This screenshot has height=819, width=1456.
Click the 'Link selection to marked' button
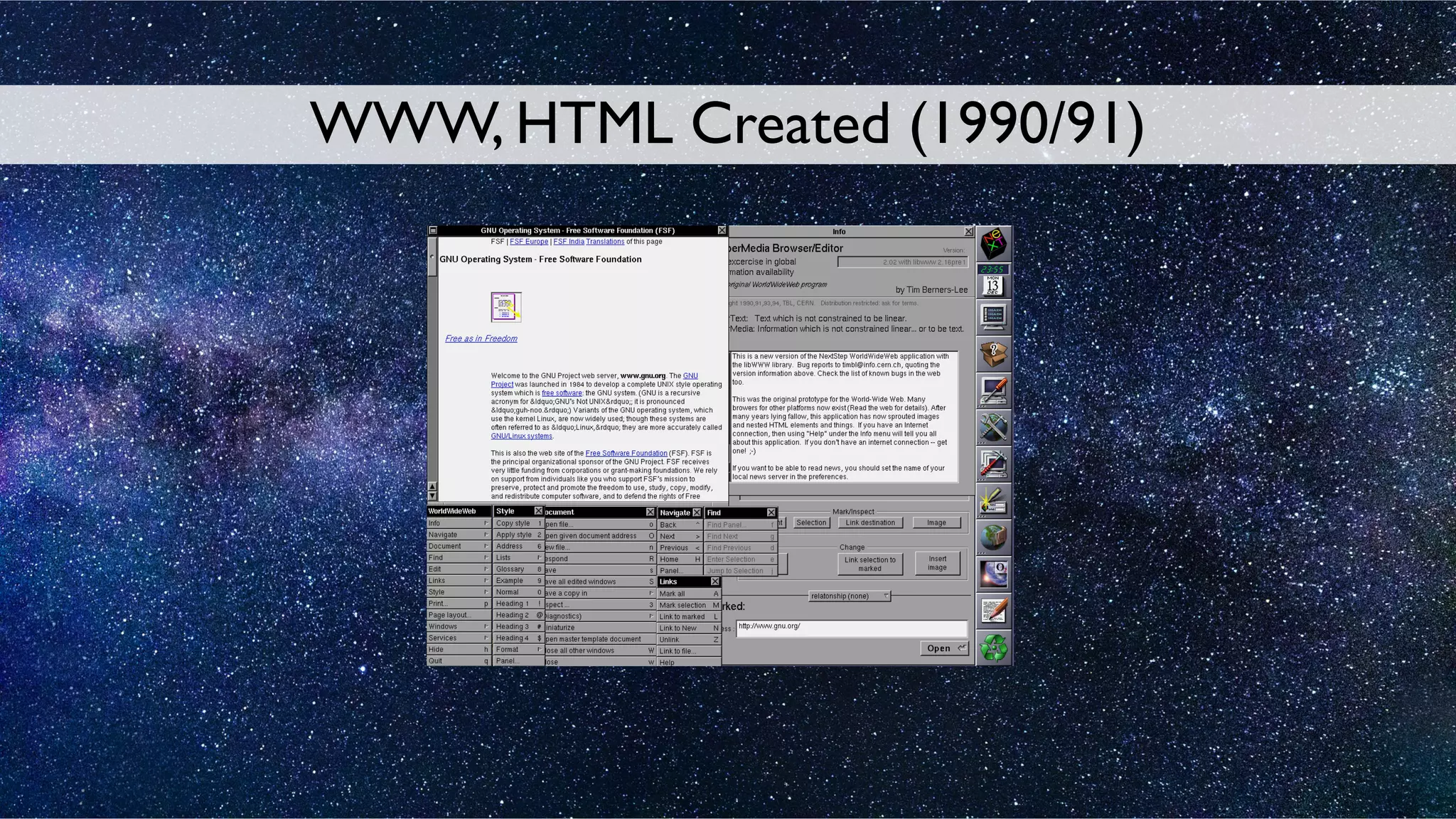(869, 564)
